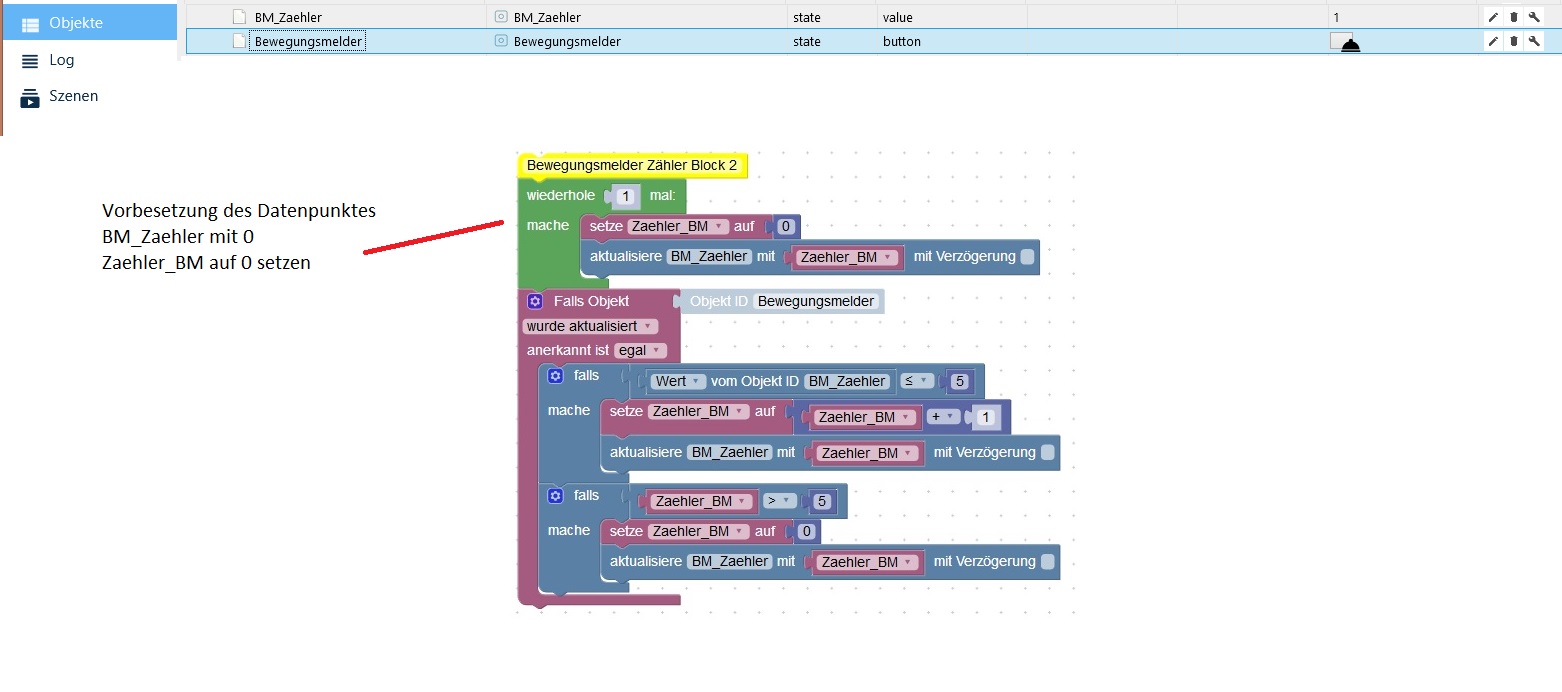1562x692 pixels.
Task: Open the gear mutator on Falls Objekt block
Action: 535,301
